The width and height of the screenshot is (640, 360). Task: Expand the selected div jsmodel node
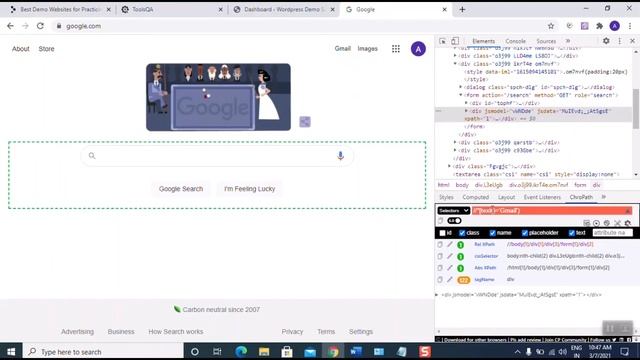pos(466,111)
